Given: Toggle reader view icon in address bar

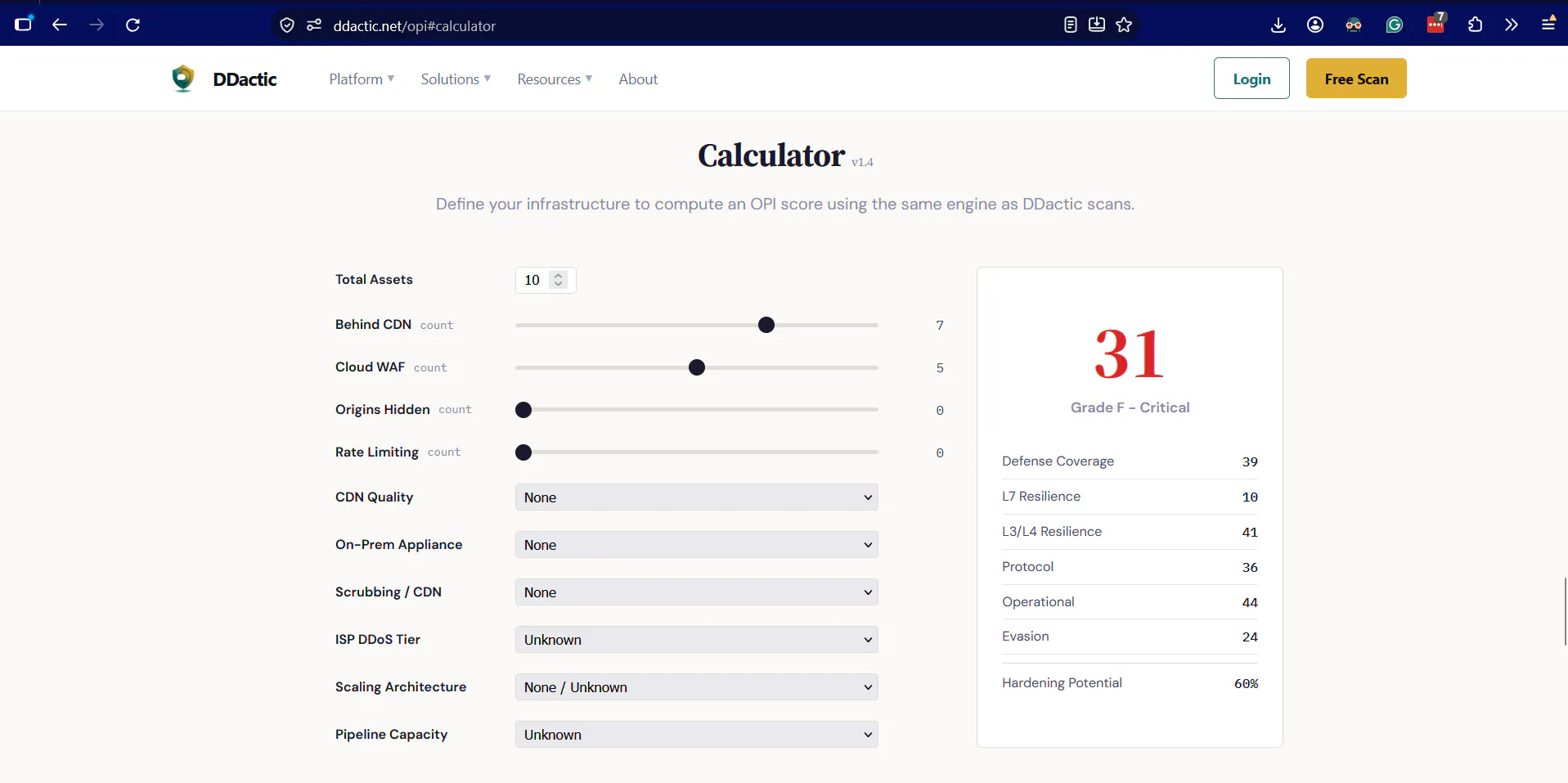Looking at the screenshot, I should 1070,25.
